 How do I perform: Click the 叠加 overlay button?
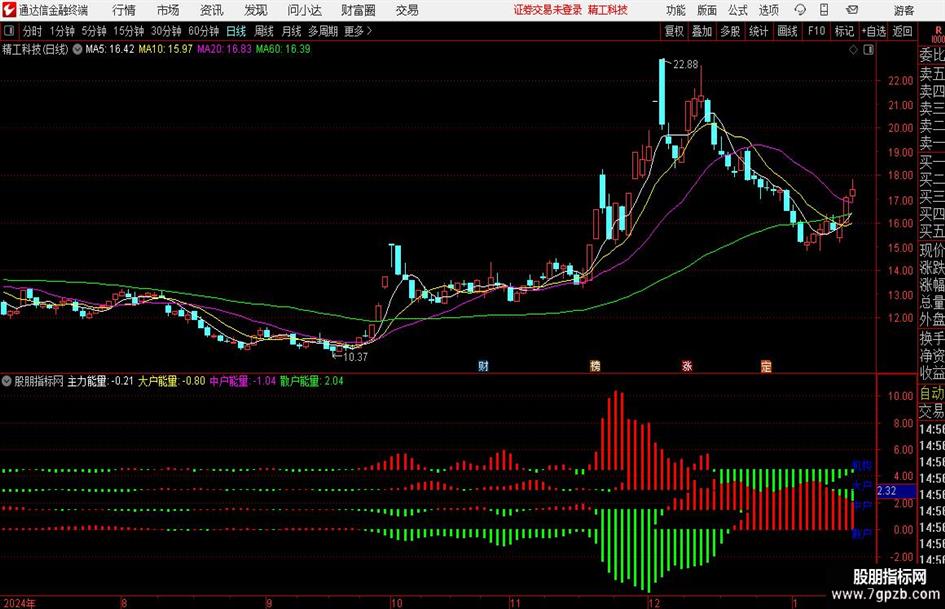click(702, 31)
